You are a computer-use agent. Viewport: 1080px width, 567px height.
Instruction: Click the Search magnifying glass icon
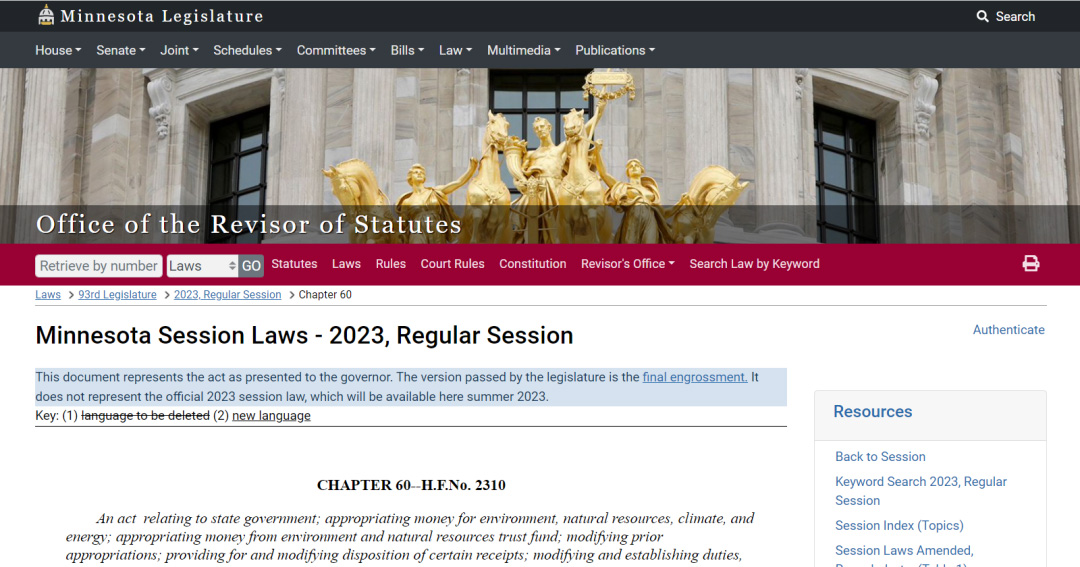(x=983, y=16)
